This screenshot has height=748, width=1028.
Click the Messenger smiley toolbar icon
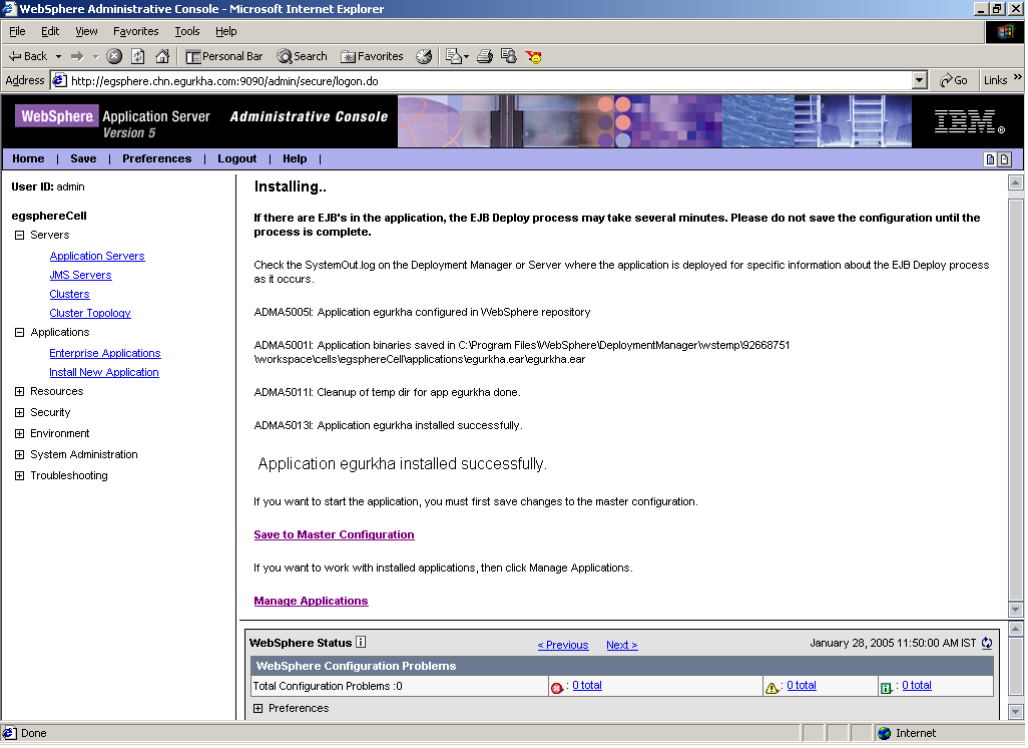coord(534,57)
